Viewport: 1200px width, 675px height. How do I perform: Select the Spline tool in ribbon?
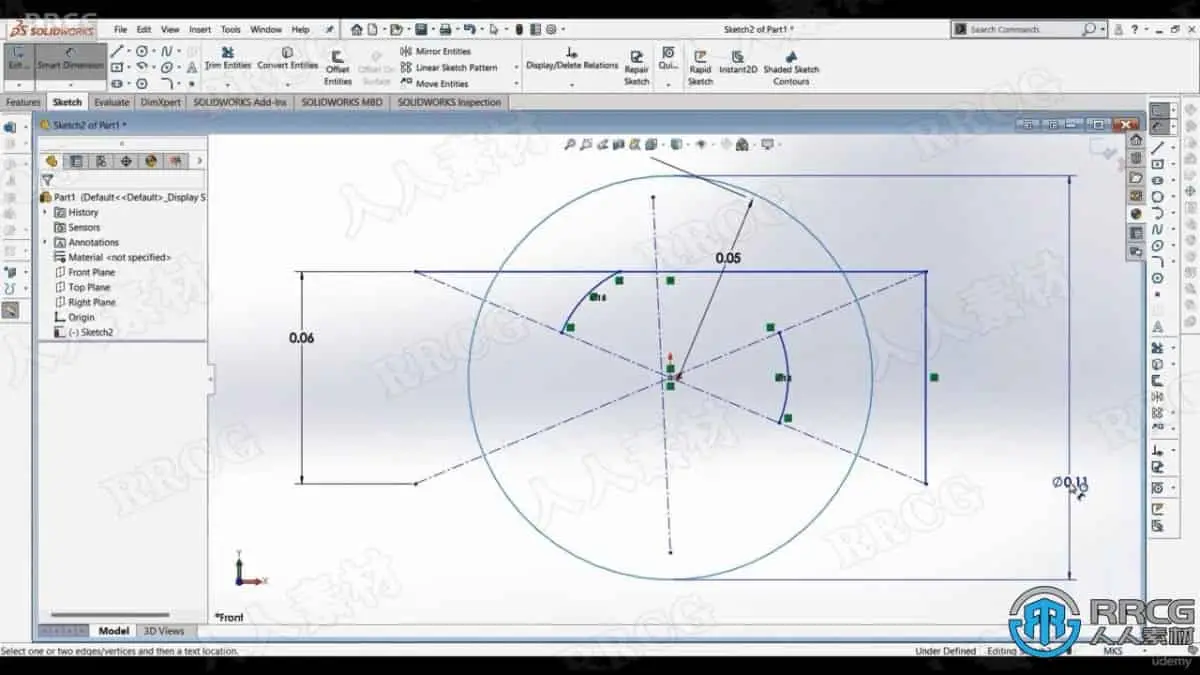click(166, 51)
